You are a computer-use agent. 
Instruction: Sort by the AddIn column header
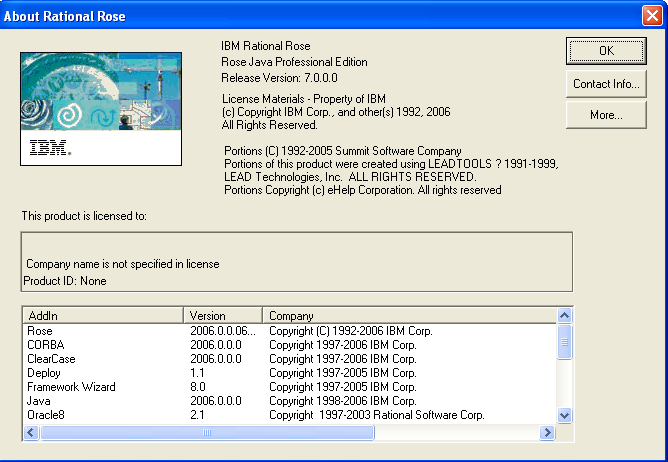point(103,315)
